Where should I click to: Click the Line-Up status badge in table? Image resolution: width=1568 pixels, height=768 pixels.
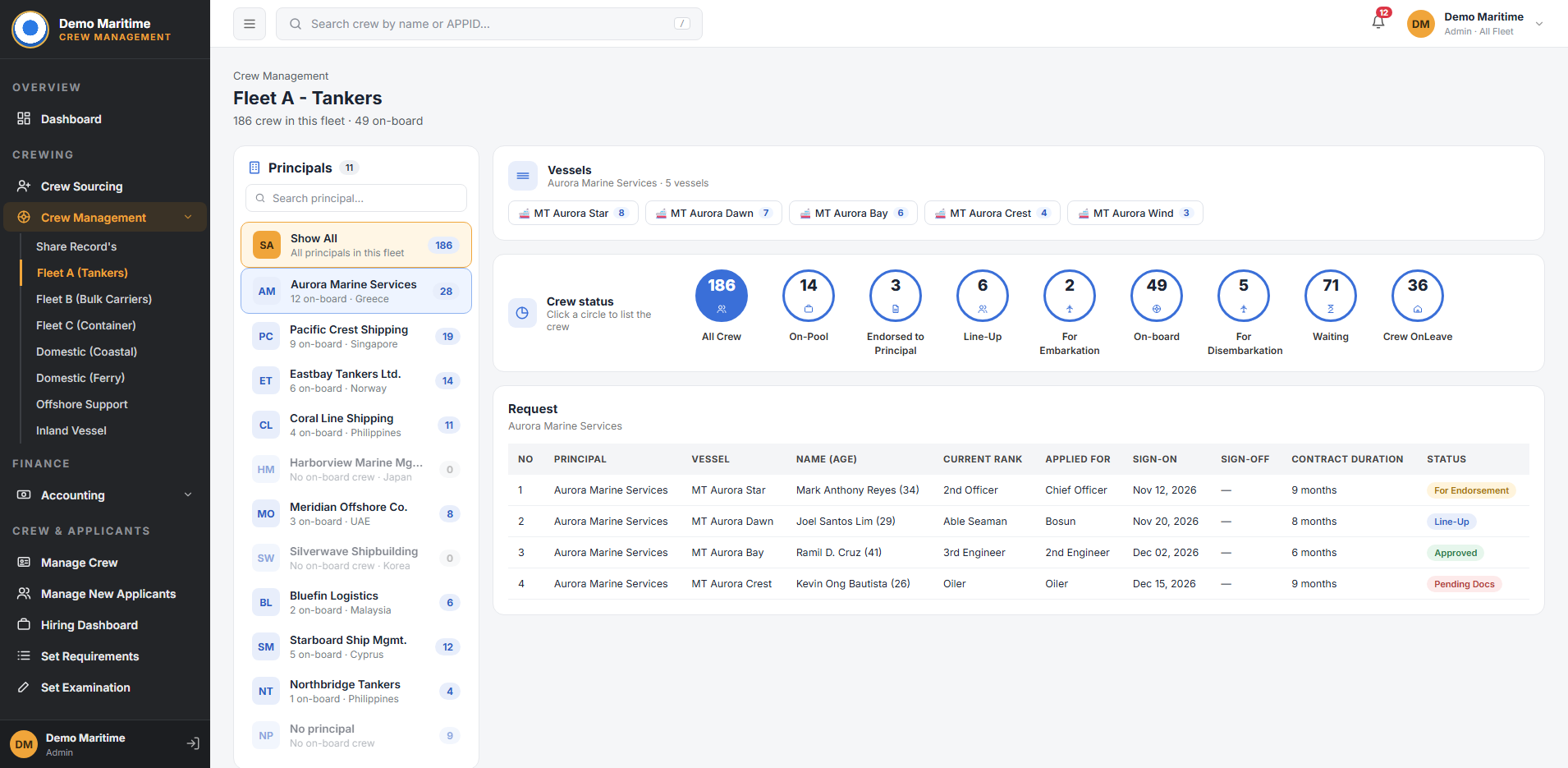click(1451, 522)
